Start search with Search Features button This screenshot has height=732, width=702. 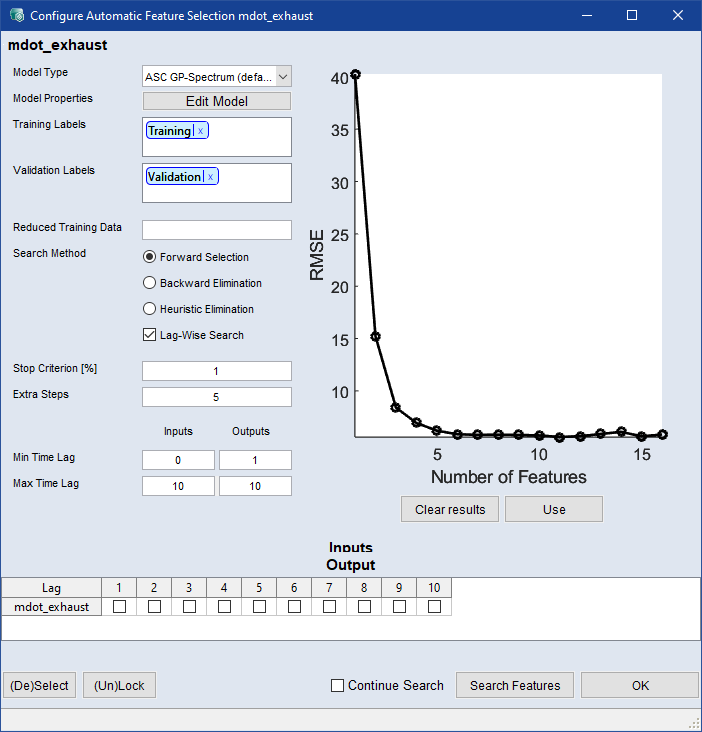click(x=515, y=685)
